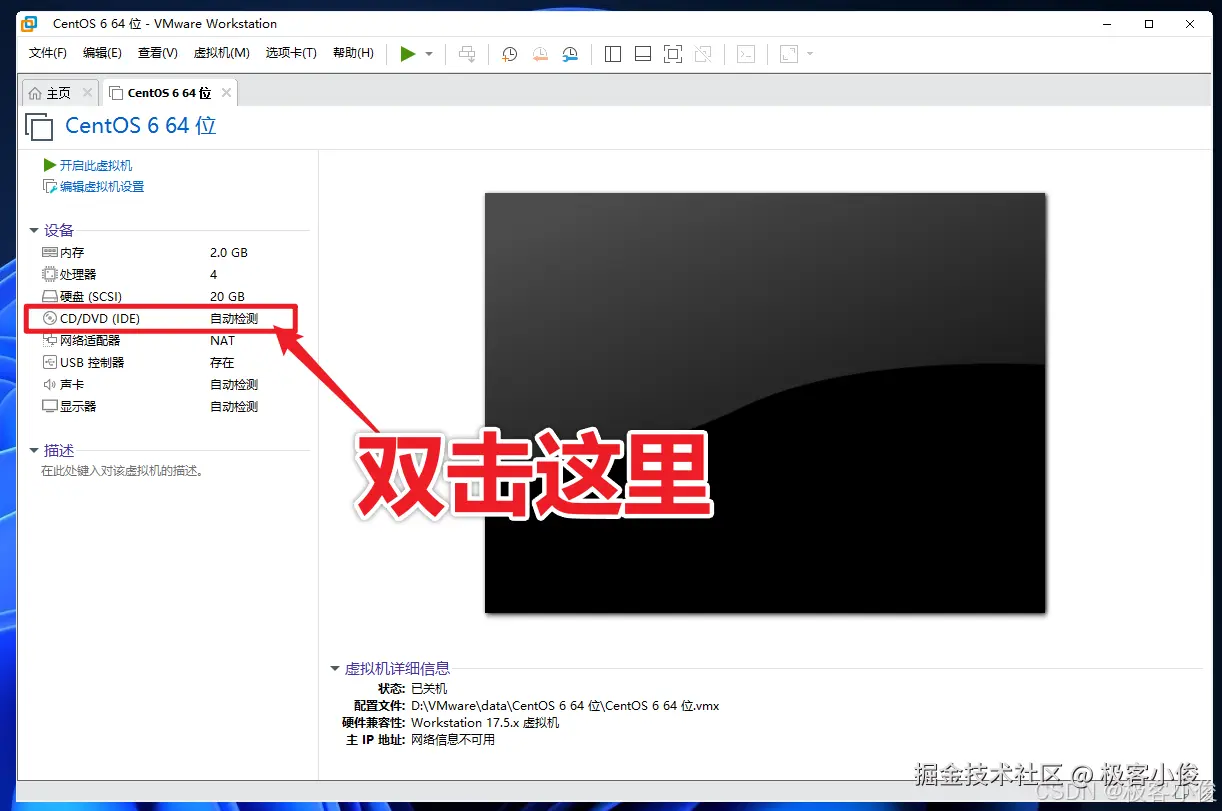The width and height of the screenshot is (1222, 811).
Task: Click the VMware logo in title bar
Action: (30, 23)
